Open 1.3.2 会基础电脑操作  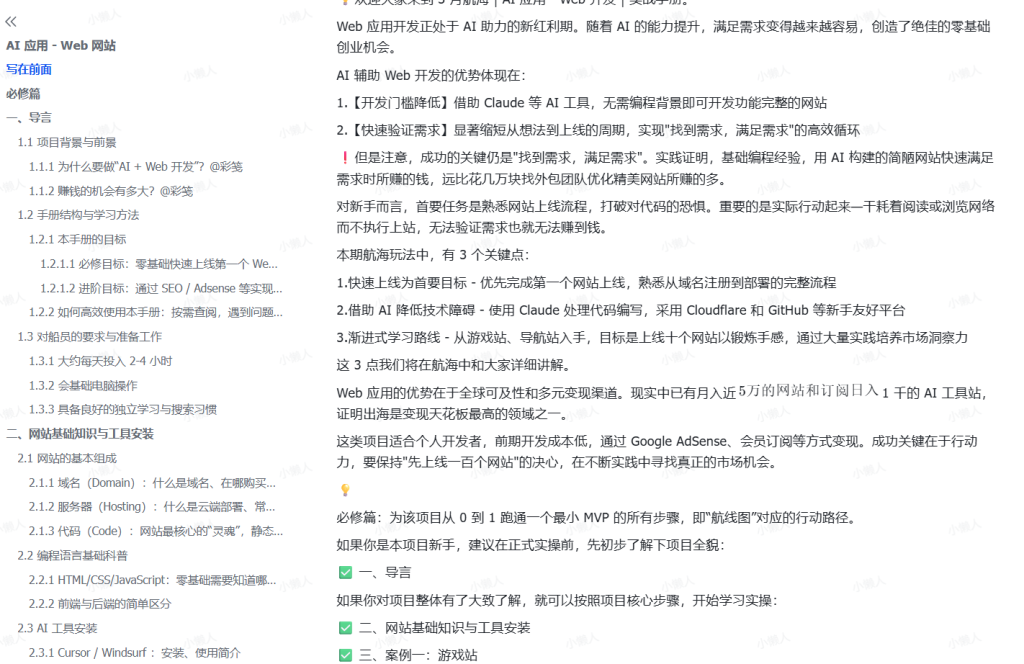click(x=83, y=385)
